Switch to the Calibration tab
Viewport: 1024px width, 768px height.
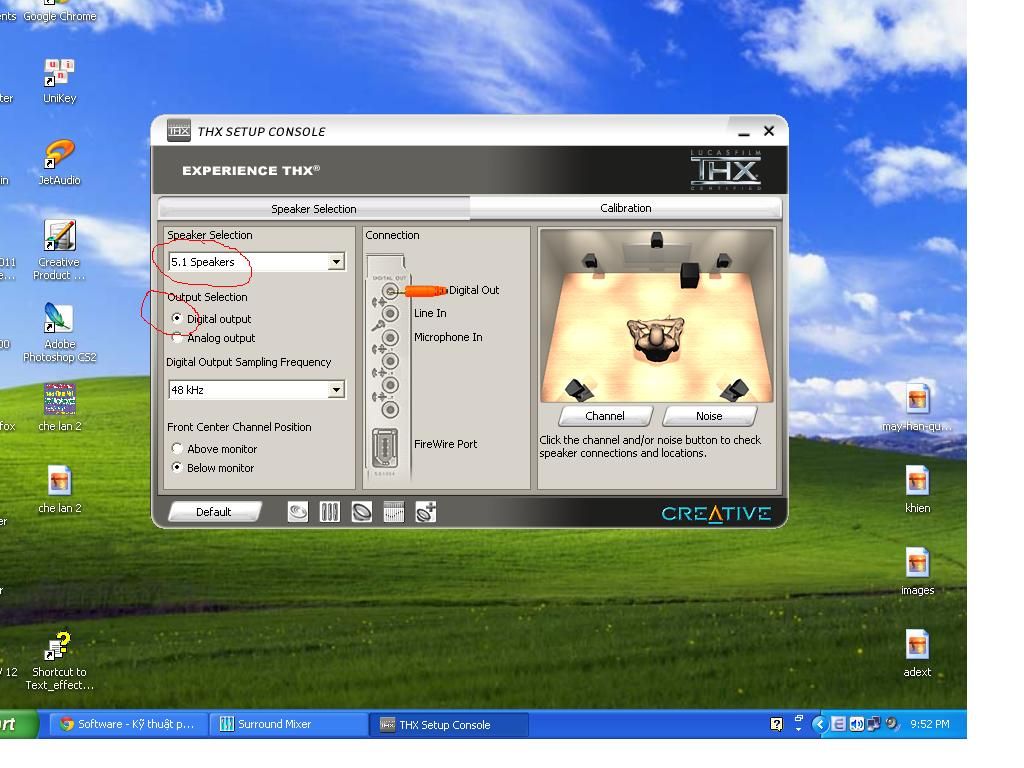tap(625, 208)
